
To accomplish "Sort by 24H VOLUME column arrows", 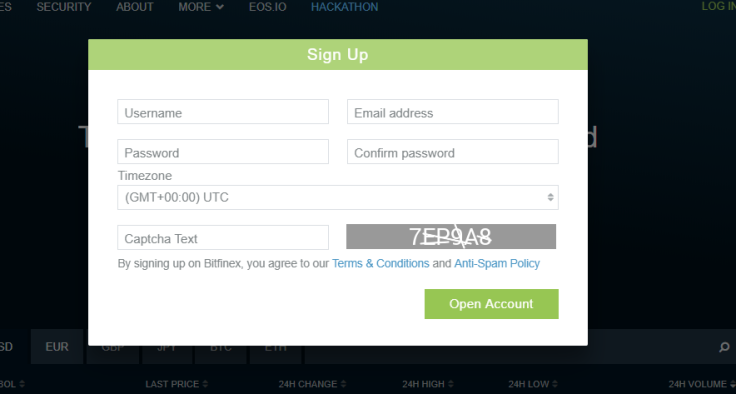I will (x=732, y=384).
